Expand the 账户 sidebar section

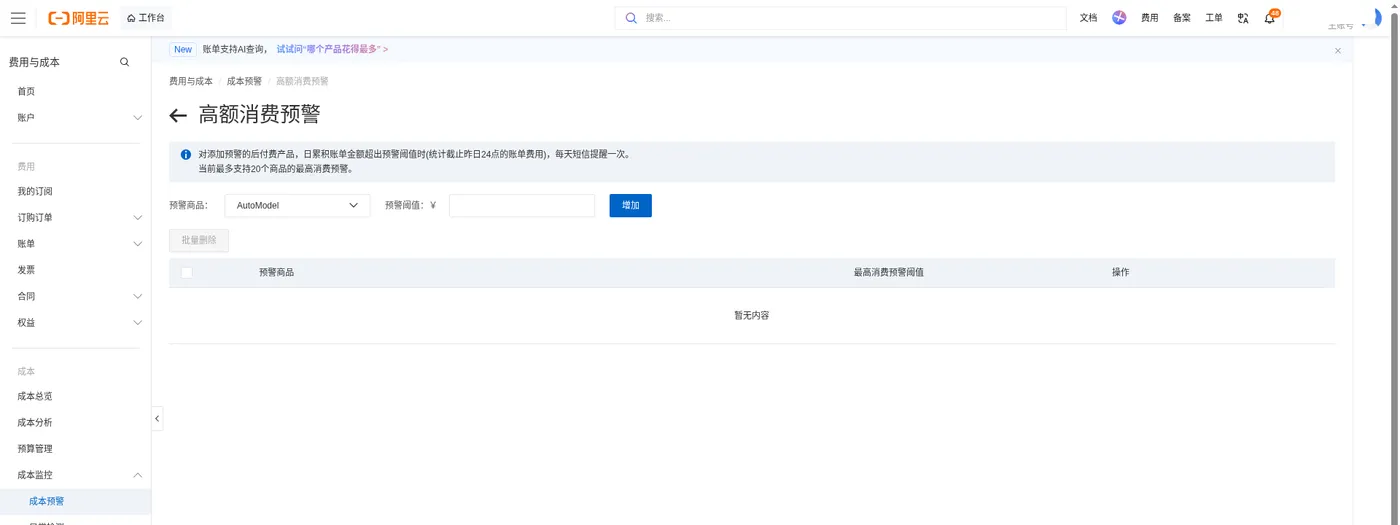click(76, 118)
